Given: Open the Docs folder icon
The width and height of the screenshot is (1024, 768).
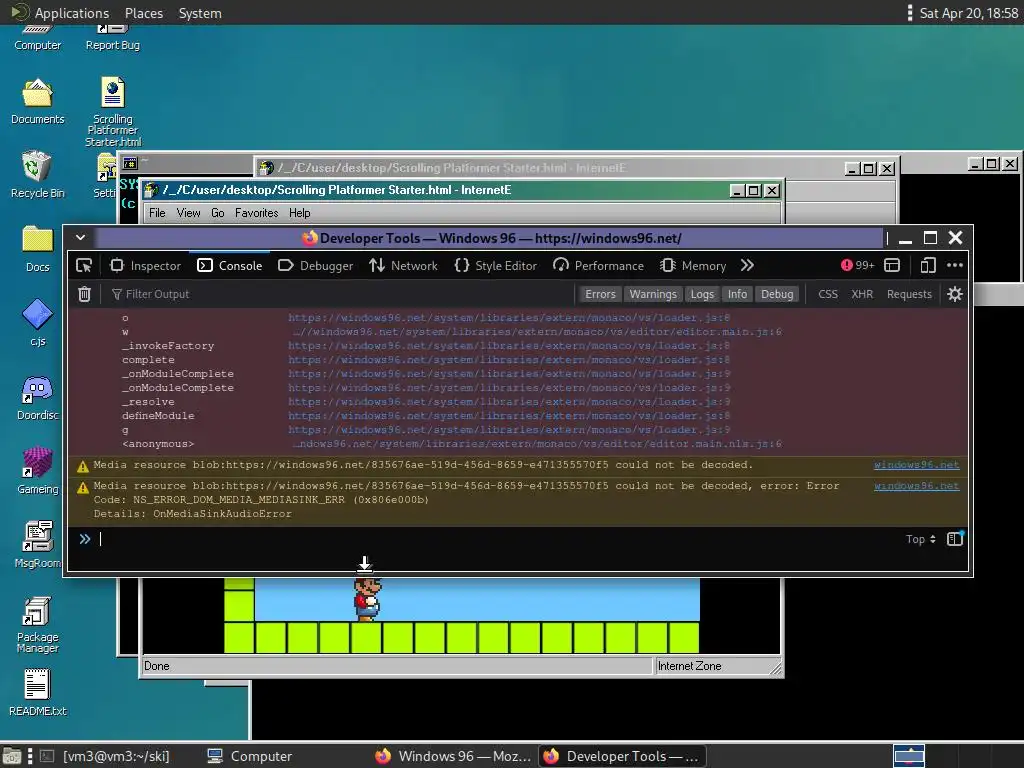Looking at the screenshot, I should [37, 249].
